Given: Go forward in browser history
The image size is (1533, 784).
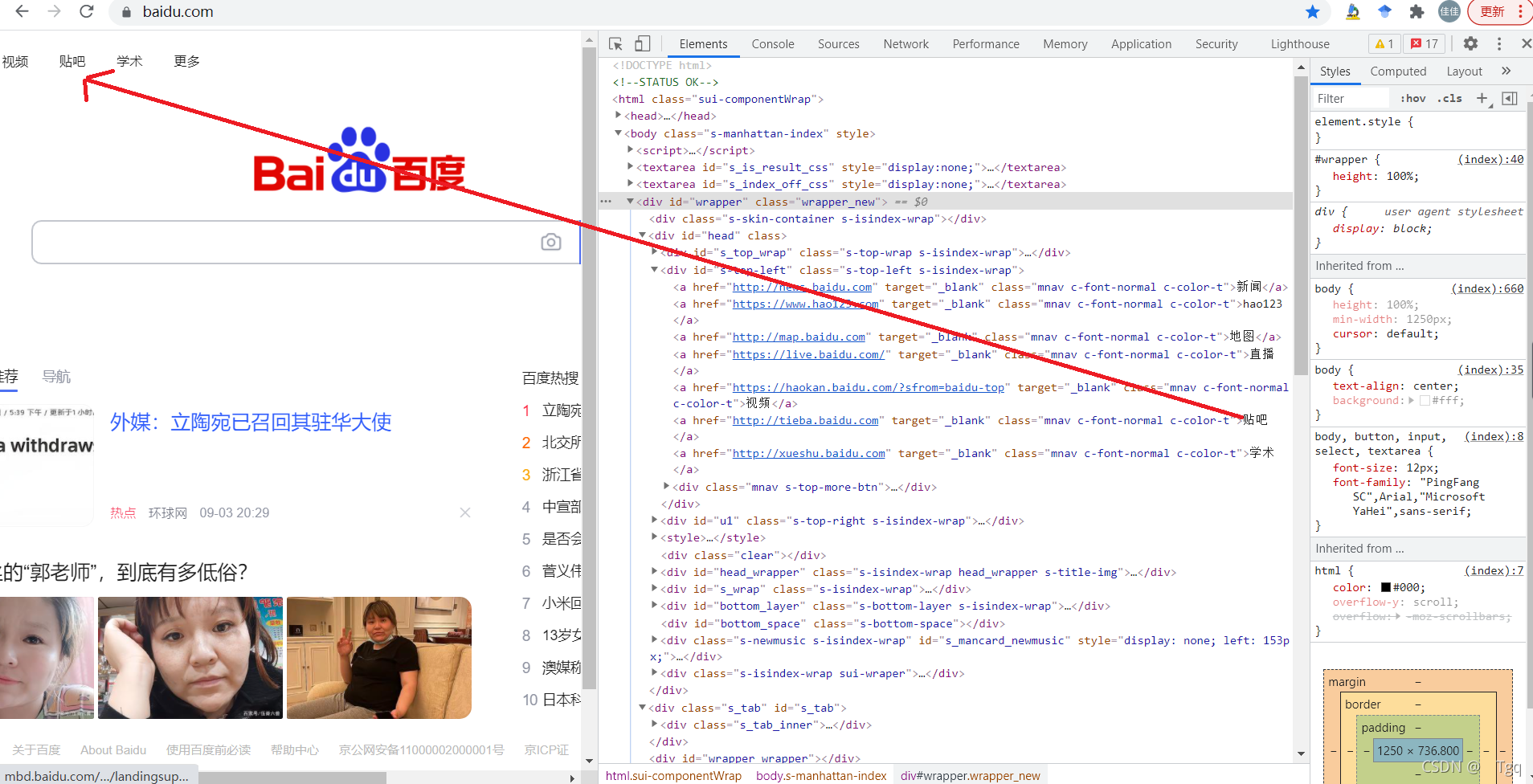Looking at the screenshot, I should (x=54, y=11).
